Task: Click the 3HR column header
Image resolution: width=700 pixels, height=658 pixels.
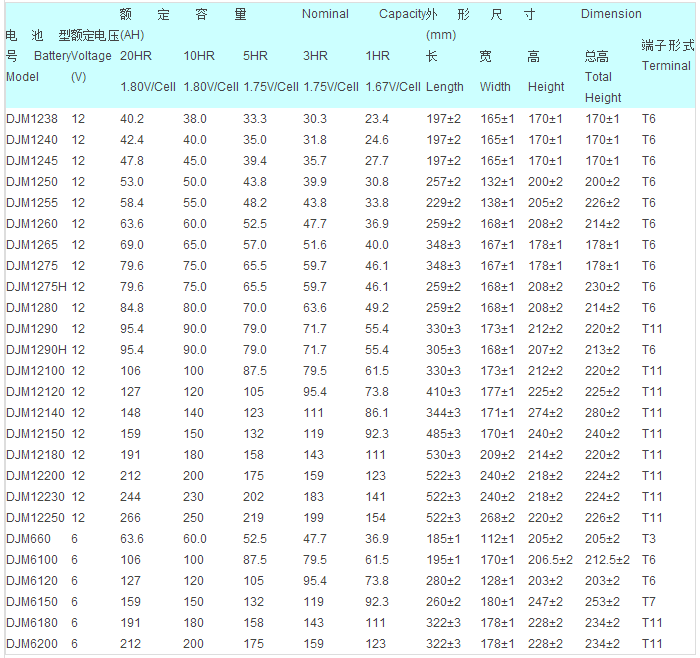Action: (x=316, y=56)
